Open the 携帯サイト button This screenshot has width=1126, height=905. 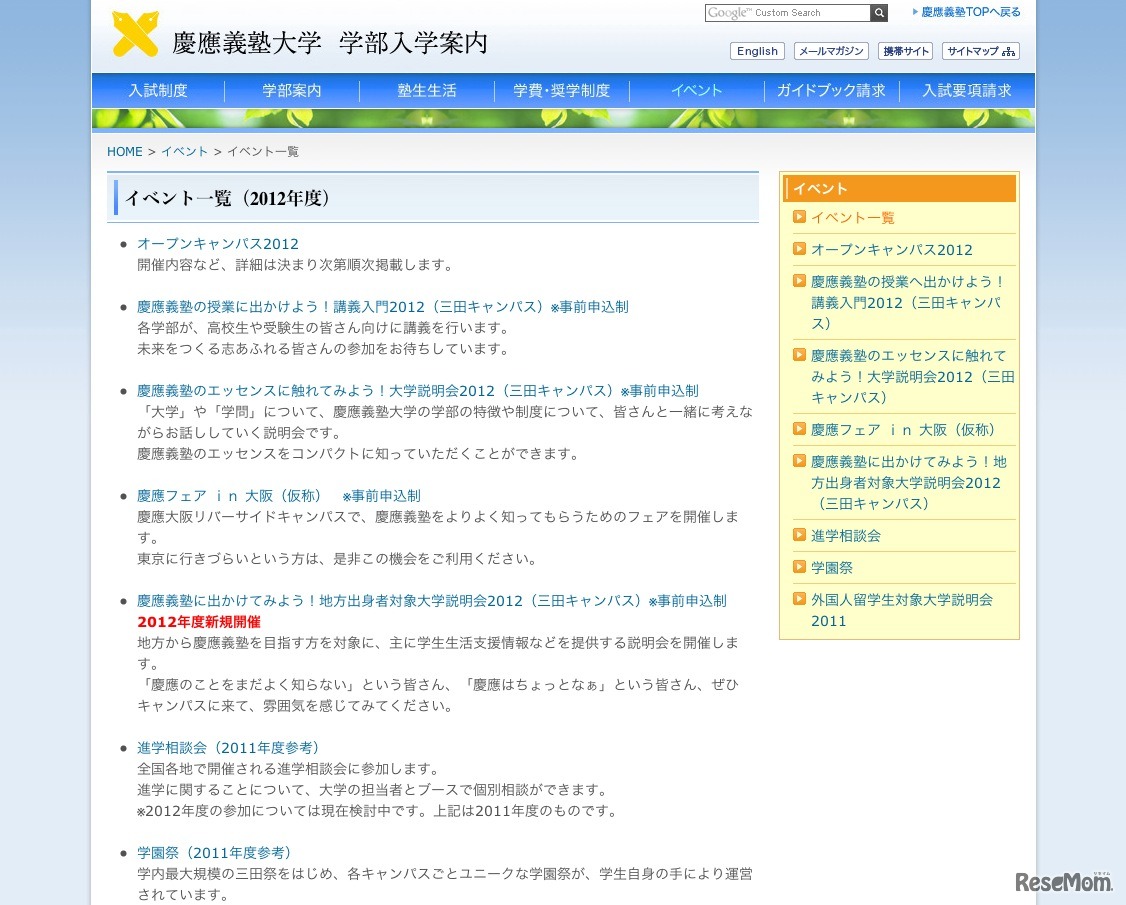point(906,51)
